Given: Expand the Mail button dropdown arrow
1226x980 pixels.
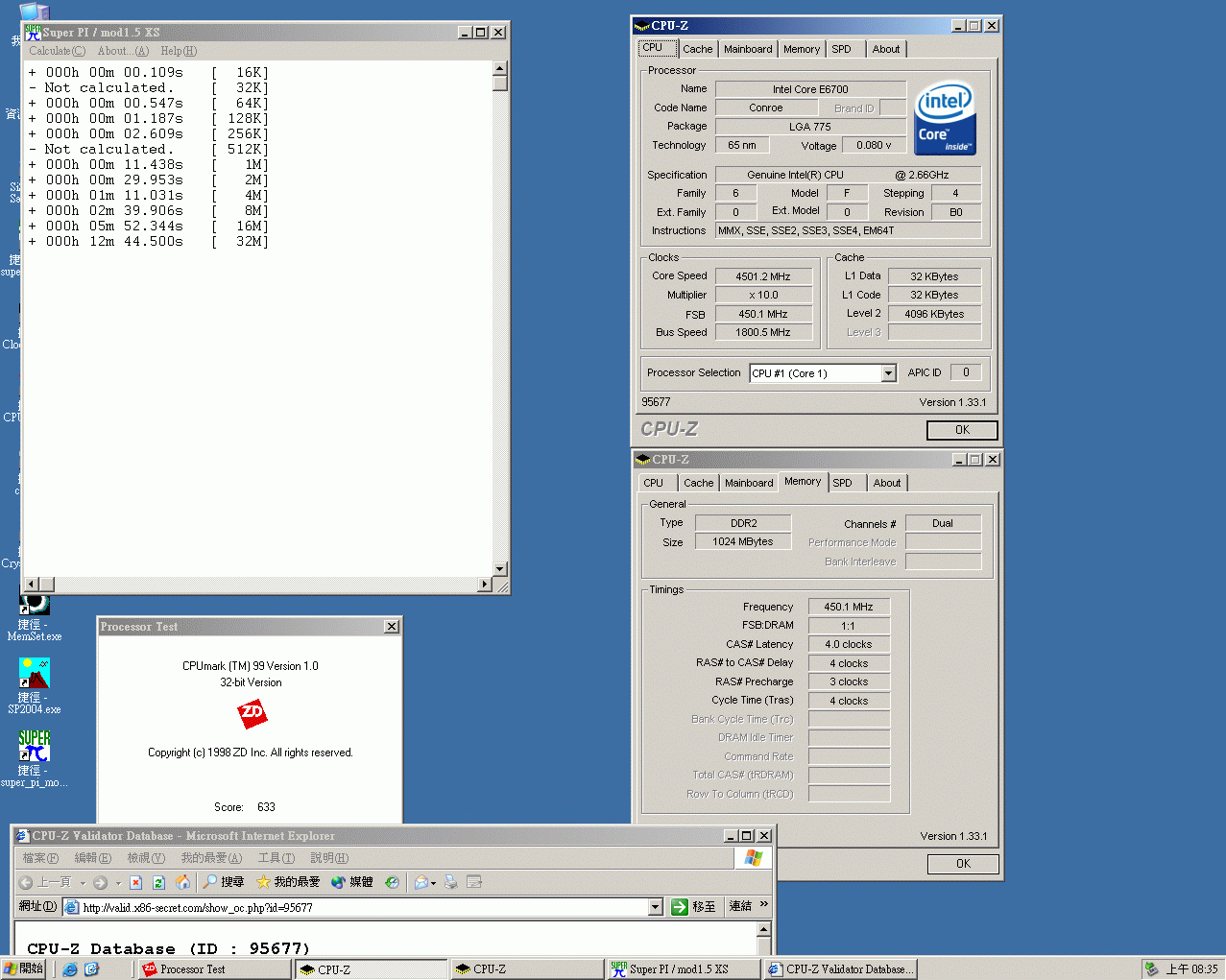Looking at the screenshot, I should [434, 883].
